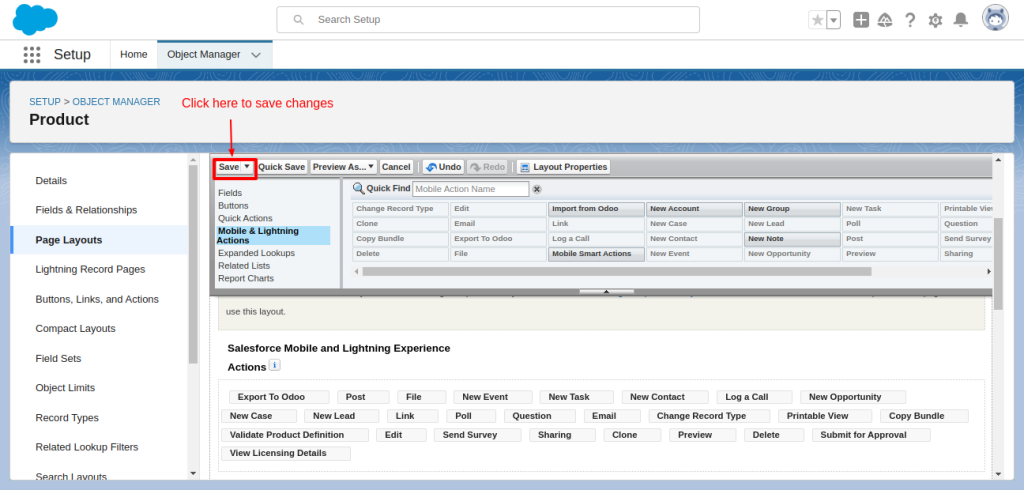Open Layout Properties

563,167
